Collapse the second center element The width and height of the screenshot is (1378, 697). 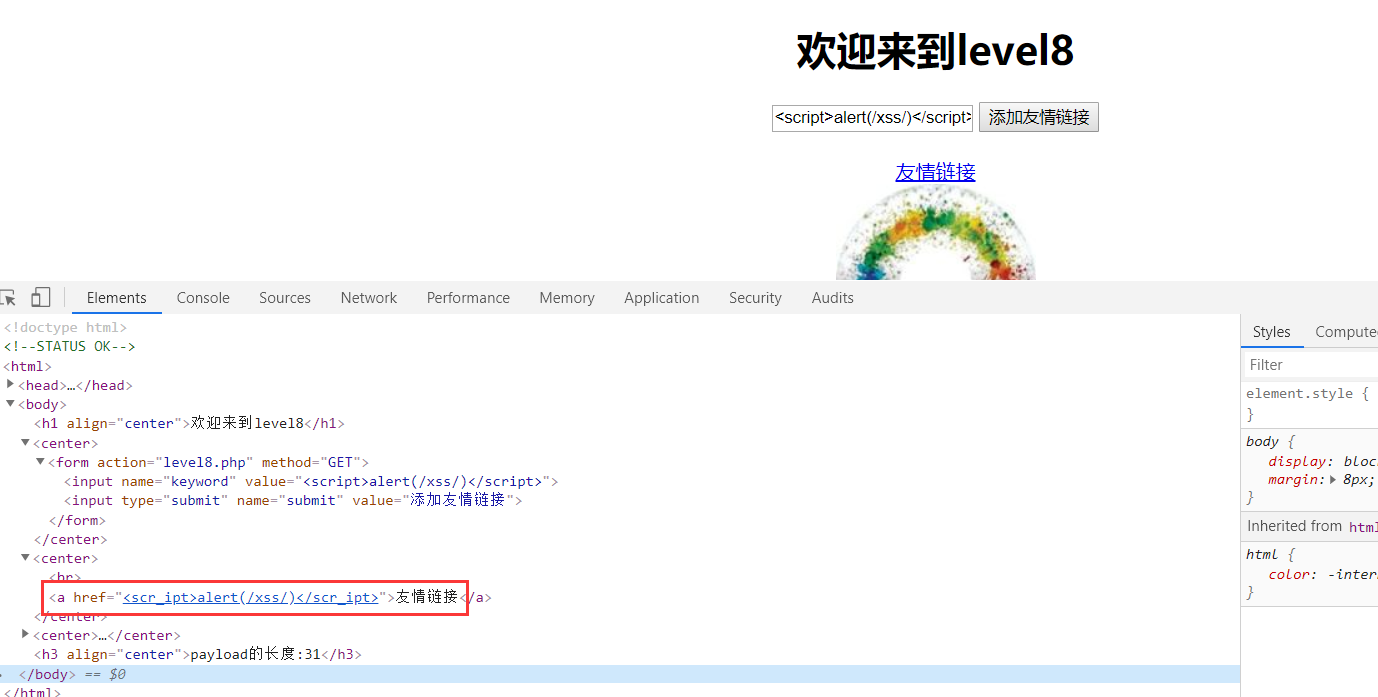[x=26, y=558]
